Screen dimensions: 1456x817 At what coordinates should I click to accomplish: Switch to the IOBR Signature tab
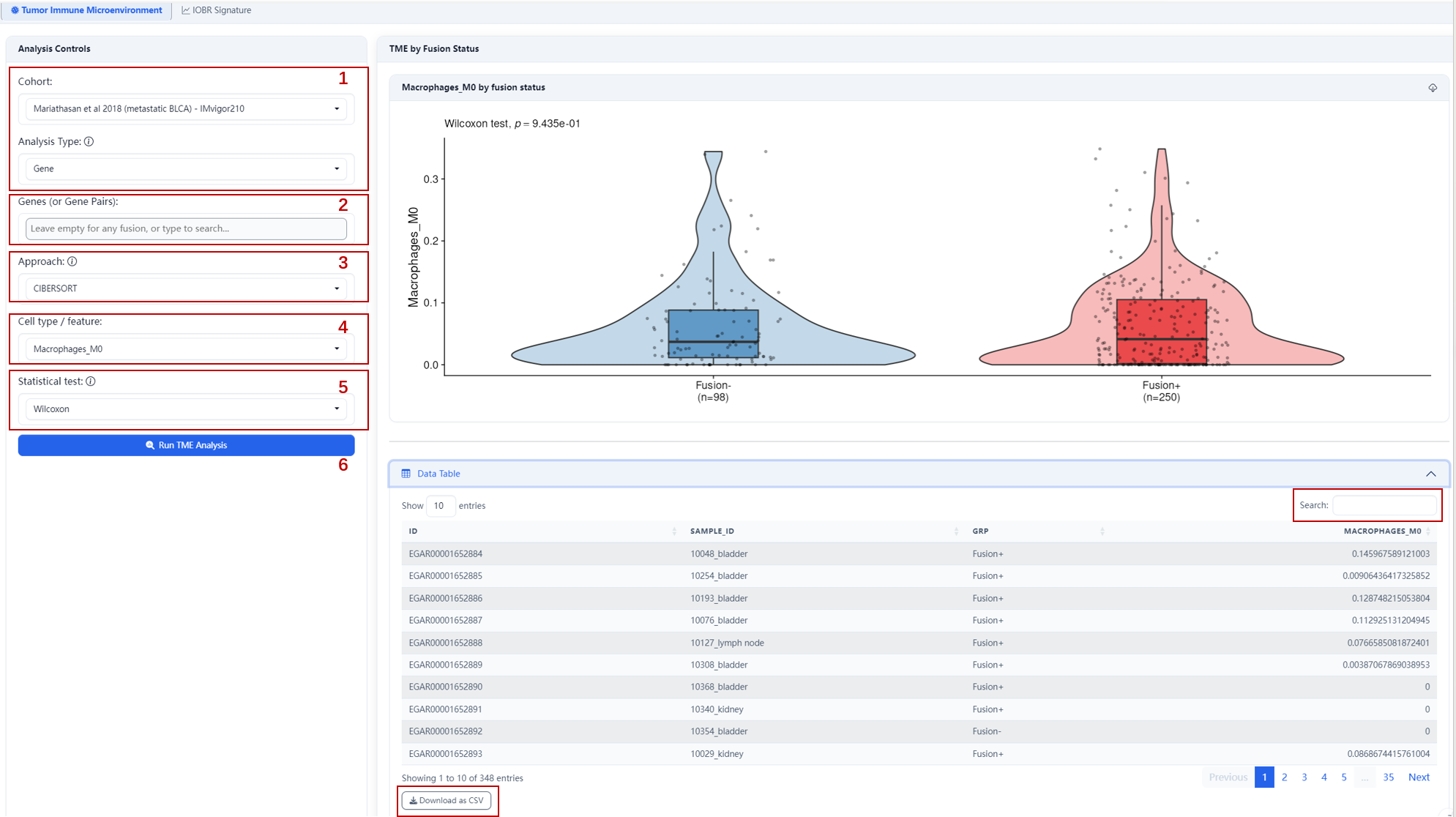tap(217, 10)
